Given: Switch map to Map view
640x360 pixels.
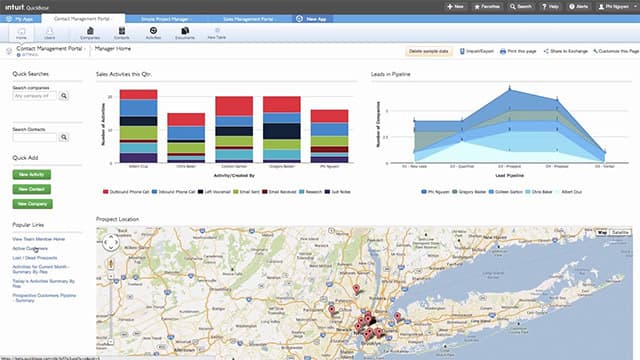Looking at the screenshot, I should point(602,232).
